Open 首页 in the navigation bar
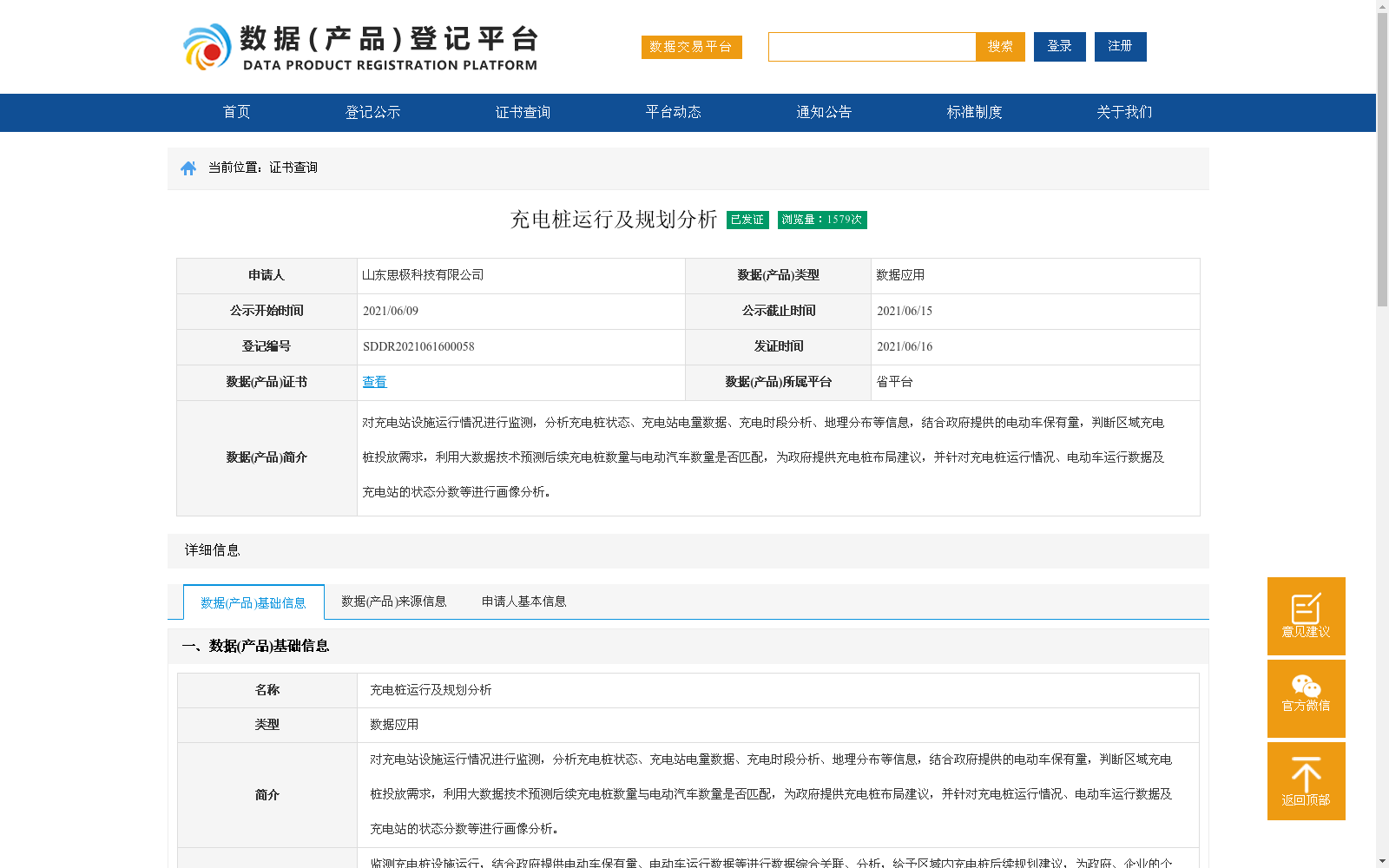Image resolution: width=1389 pixels, height=868 pixels. tap(236, 113)
